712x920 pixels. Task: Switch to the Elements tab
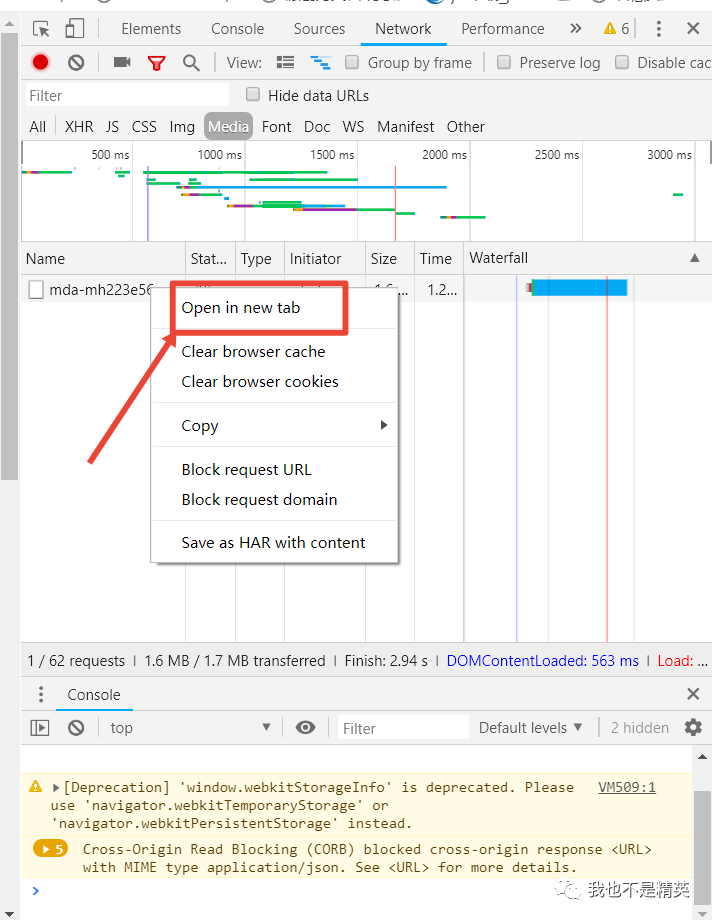click(x=151, y=29)
